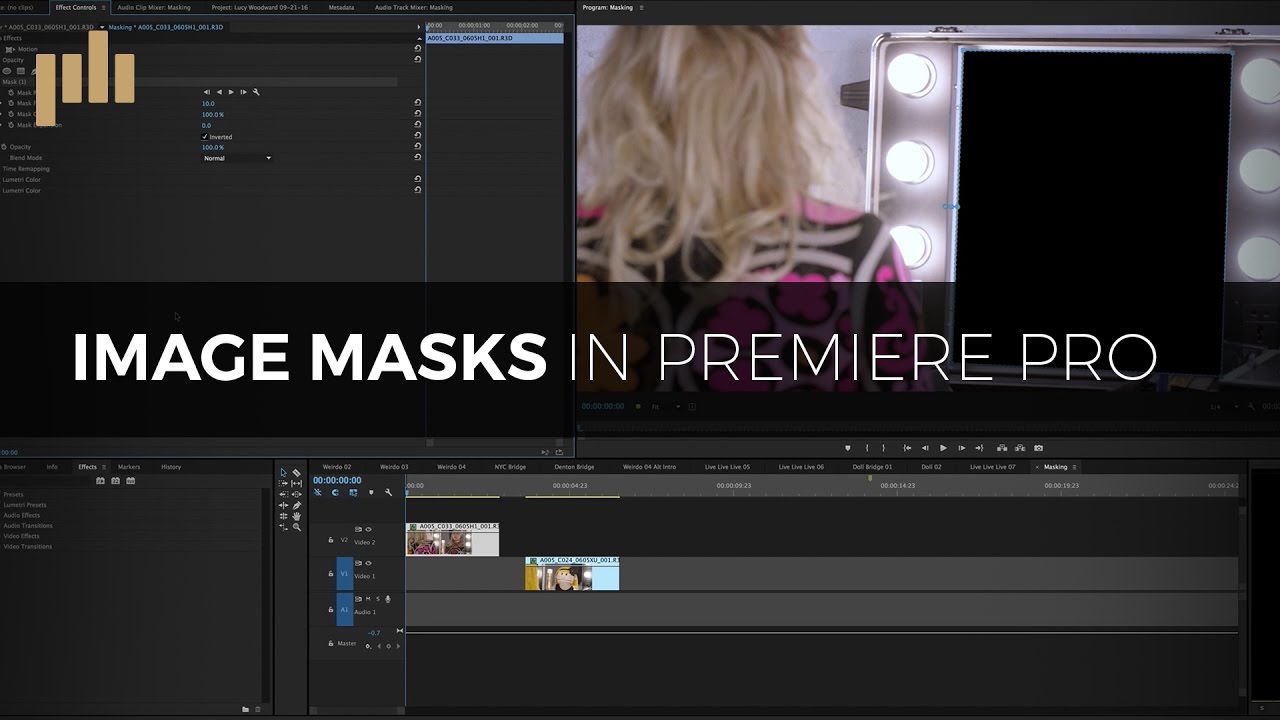Image resolution: width=1280 pixels, height=720 pixels.
Task: Open the Audio Track Mixer tab
Action: [414, 7]
